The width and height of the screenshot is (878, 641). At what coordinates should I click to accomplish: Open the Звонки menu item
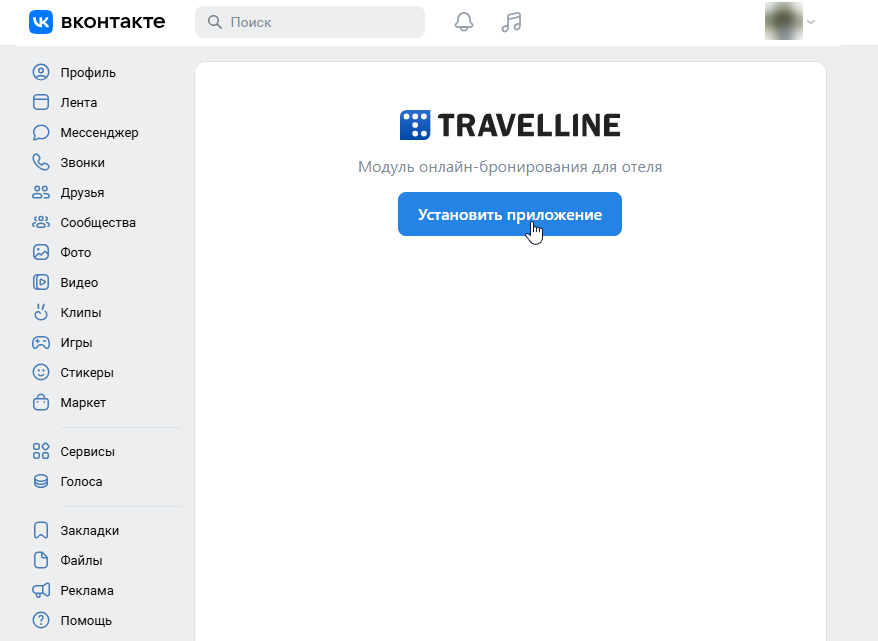click(83, 163)
